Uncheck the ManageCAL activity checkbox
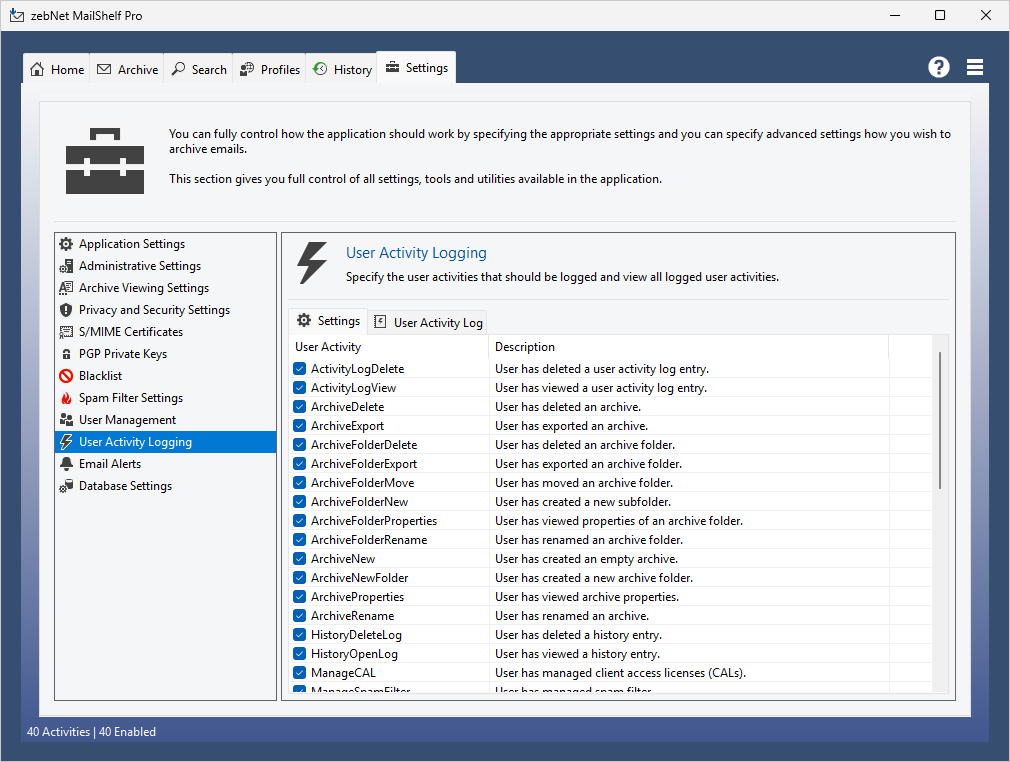Screen dimensions: 1010x762 300,673
